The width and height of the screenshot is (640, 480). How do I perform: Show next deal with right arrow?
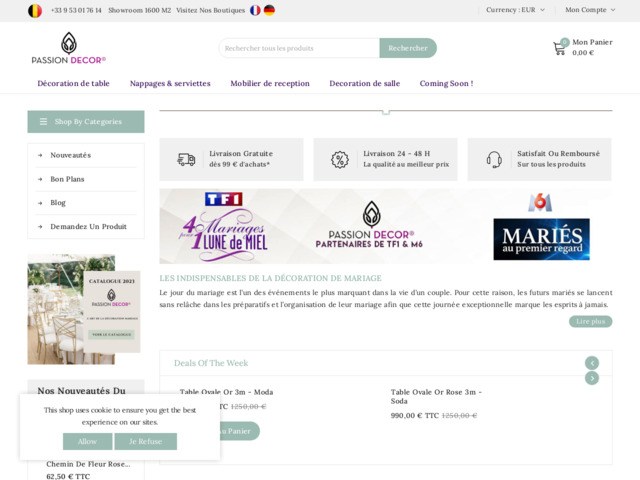(x=592, y=378)
